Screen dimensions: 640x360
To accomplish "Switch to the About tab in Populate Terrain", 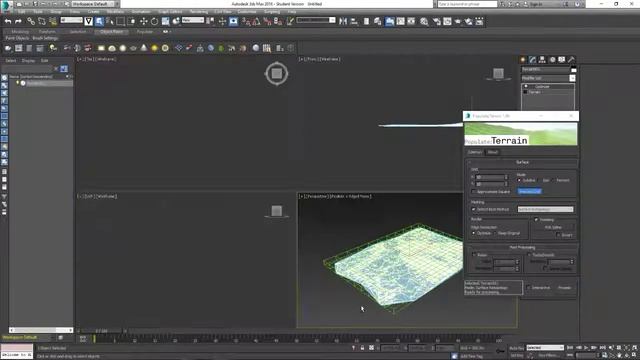I will (493, 152).
